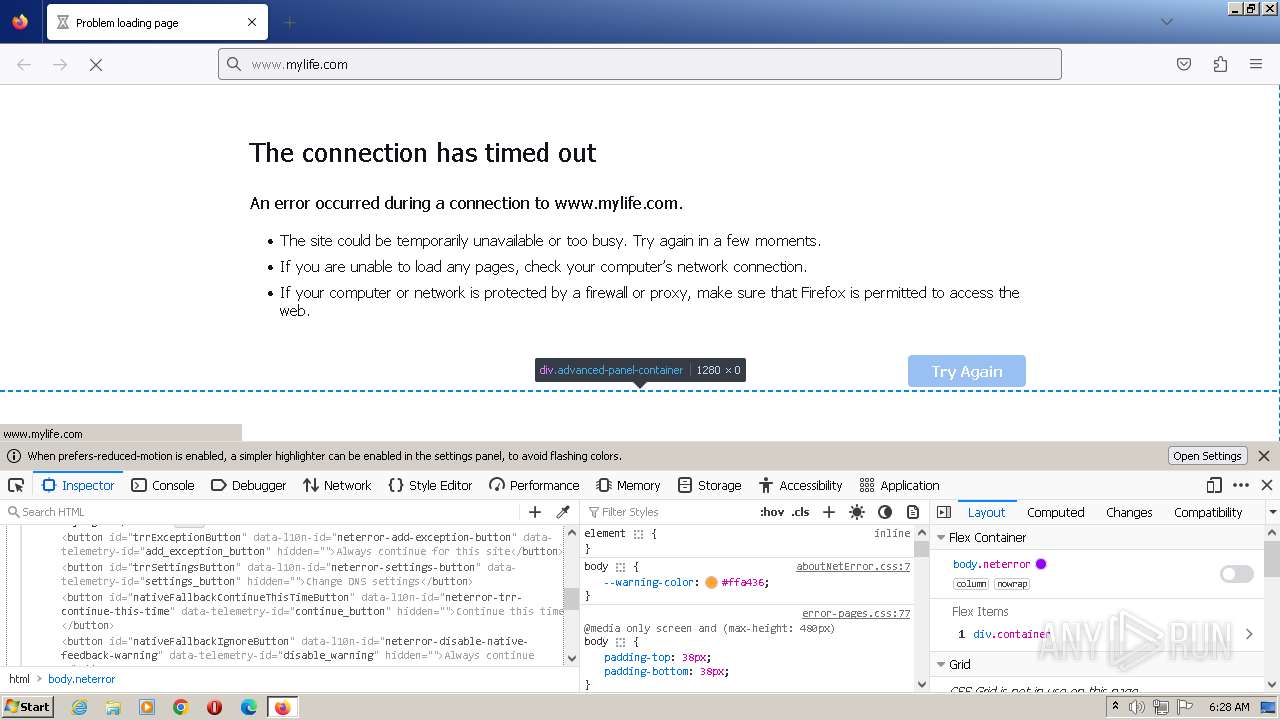
Task: Open Microsoft Edge from taskbar
Action: coord(249,707)
